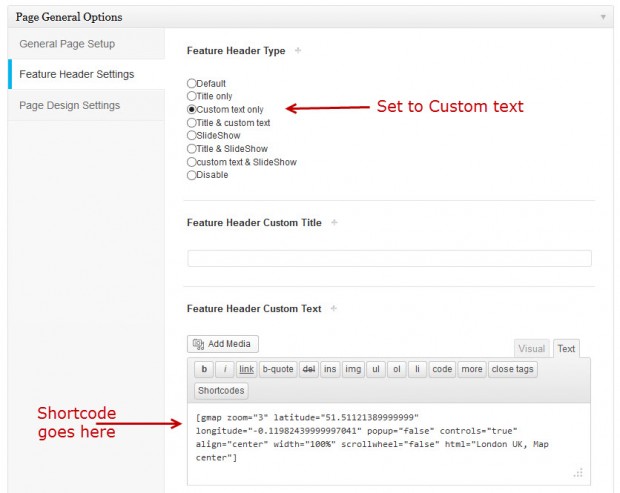Click the ul list button
The width and height of the screenshot is (620, 493).
(375, 369)
